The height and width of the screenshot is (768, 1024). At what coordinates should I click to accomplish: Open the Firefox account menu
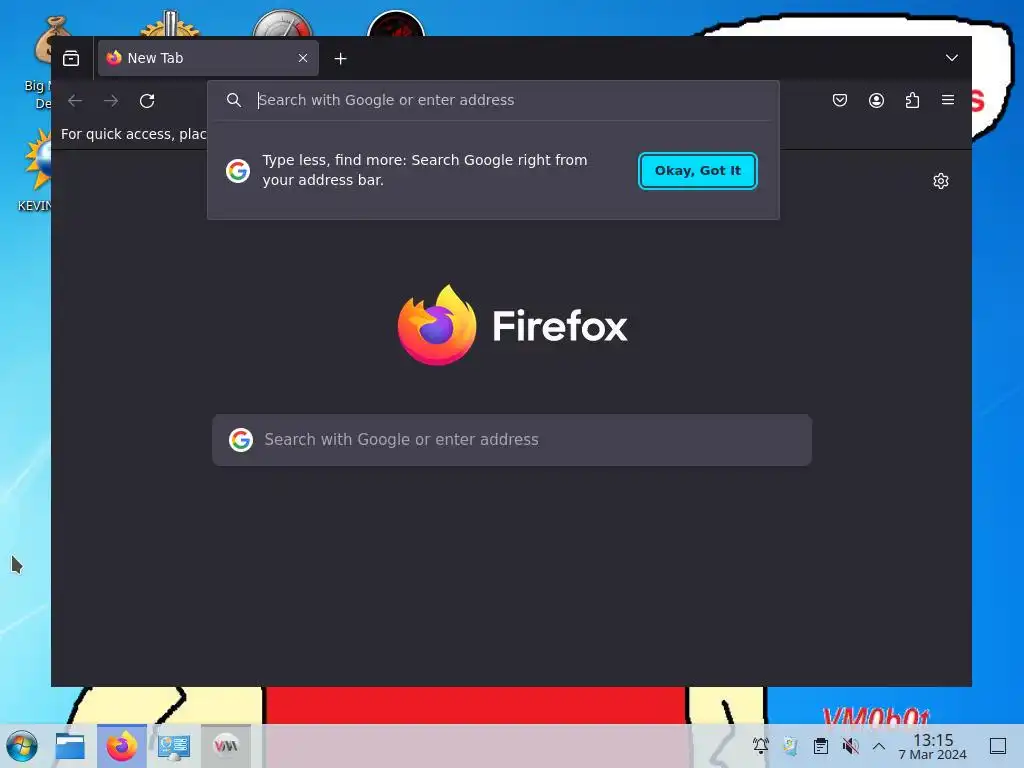[x=876, y=100]
